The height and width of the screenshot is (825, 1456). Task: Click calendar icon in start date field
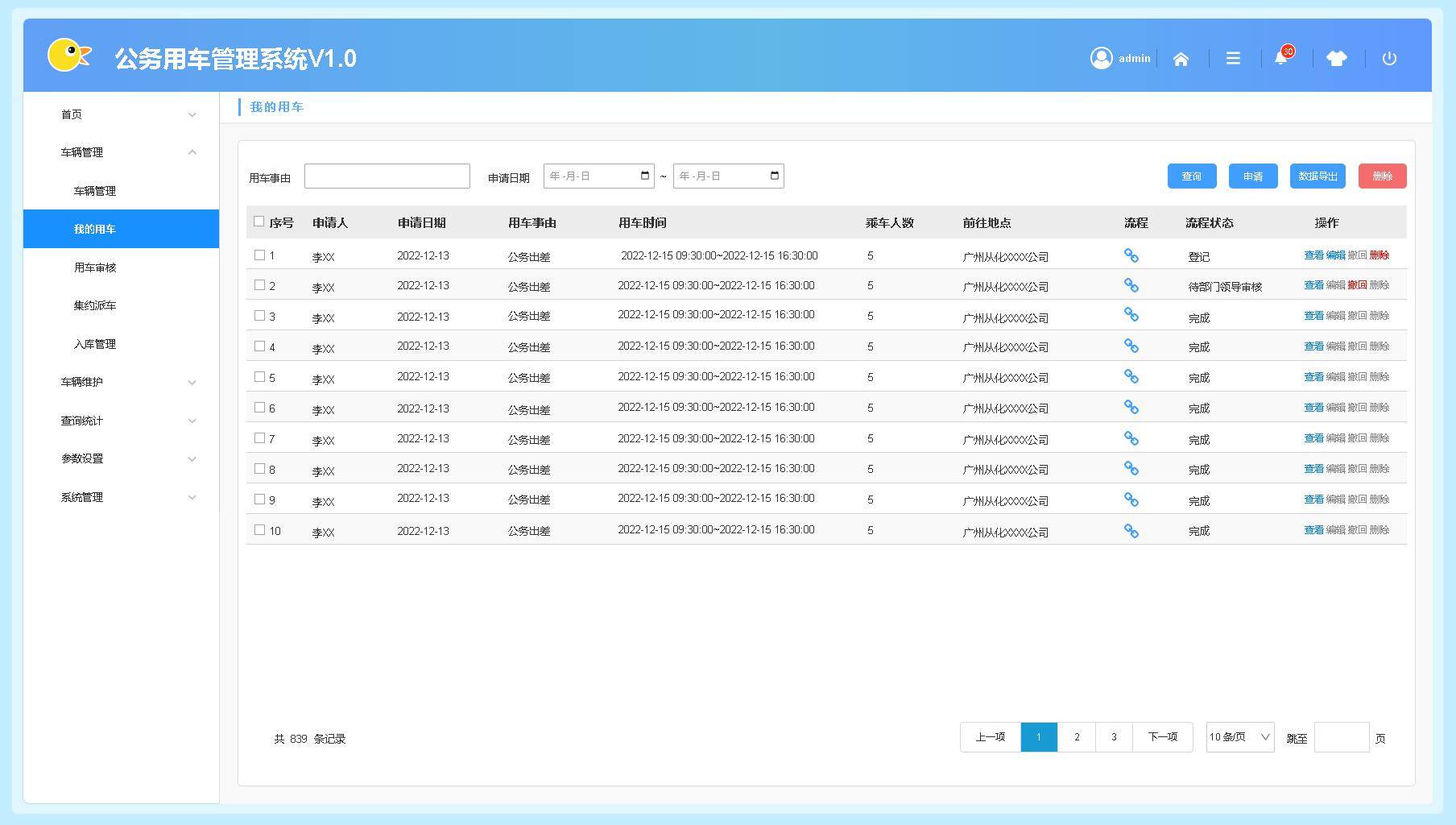pyautogui.click(x=645, y=176)
